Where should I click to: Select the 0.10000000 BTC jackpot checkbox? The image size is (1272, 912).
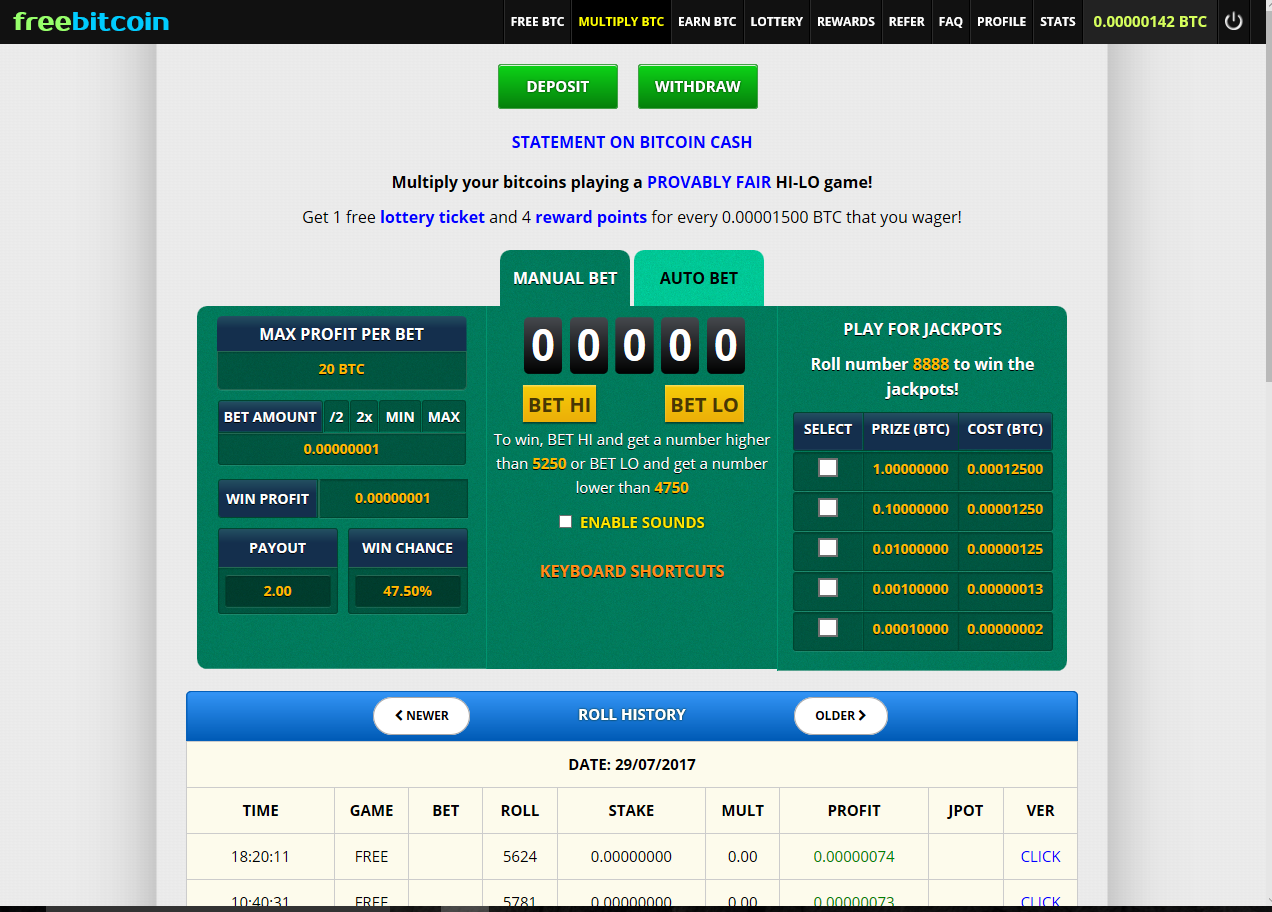point(828,507)
